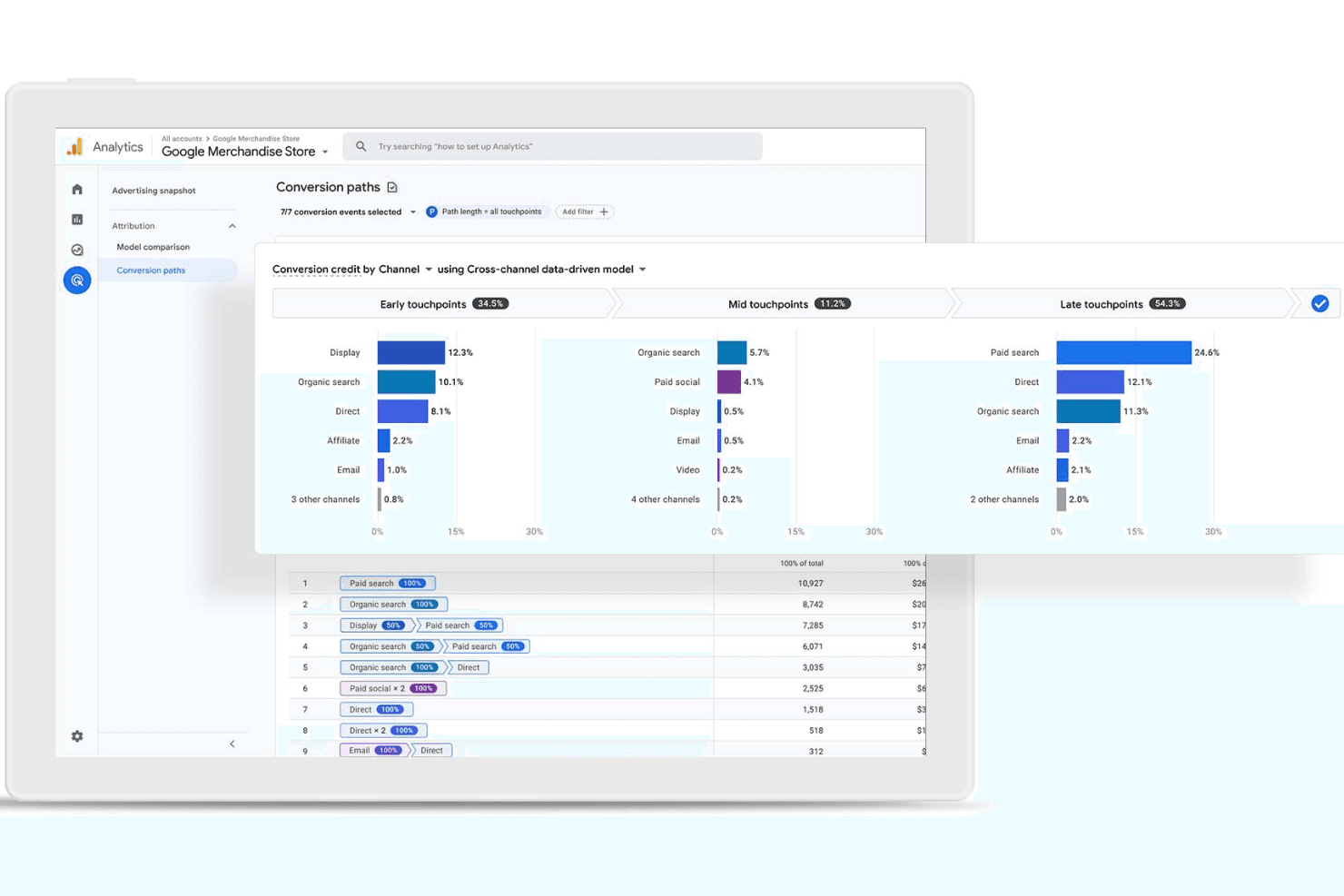
Task: Click the Paid search 100% path in row 1
Action: pyautogui.click(x=388, y=583)
